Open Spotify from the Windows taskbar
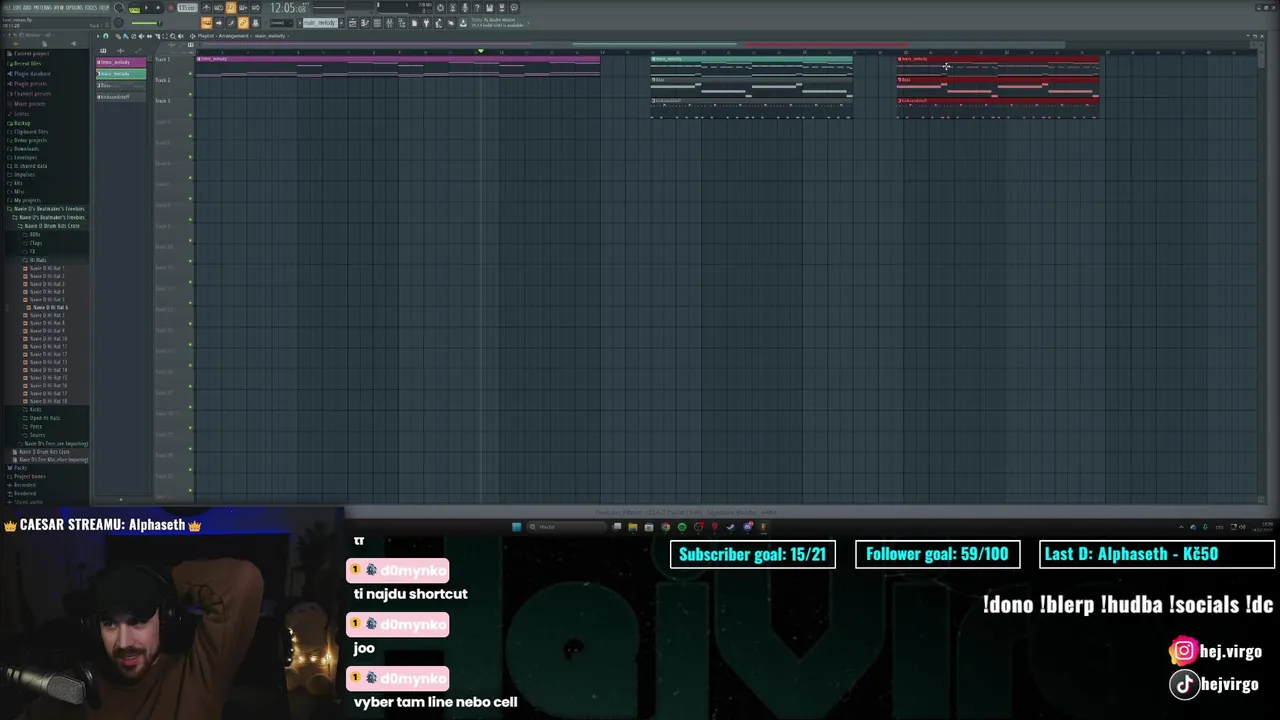Image resolution: width=1280 pixels, height=720 pixels. (x=682, y=527)
